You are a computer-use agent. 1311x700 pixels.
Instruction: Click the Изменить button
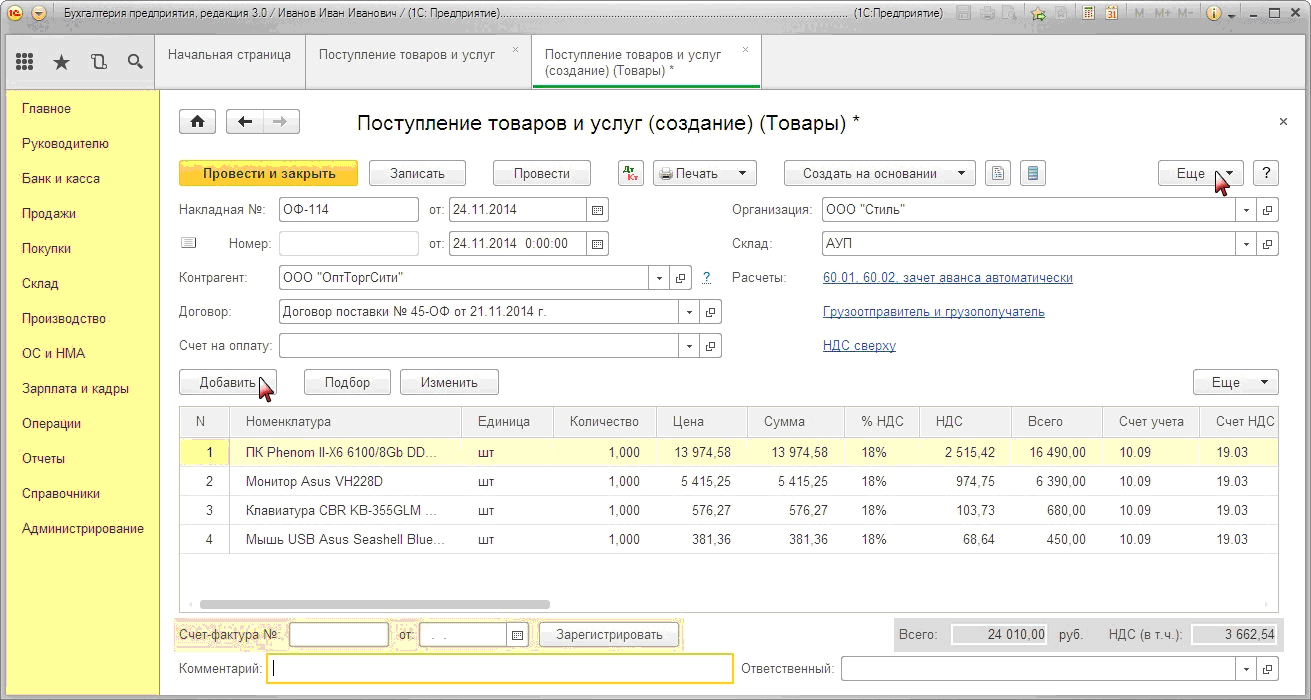(x=449, y=382)
